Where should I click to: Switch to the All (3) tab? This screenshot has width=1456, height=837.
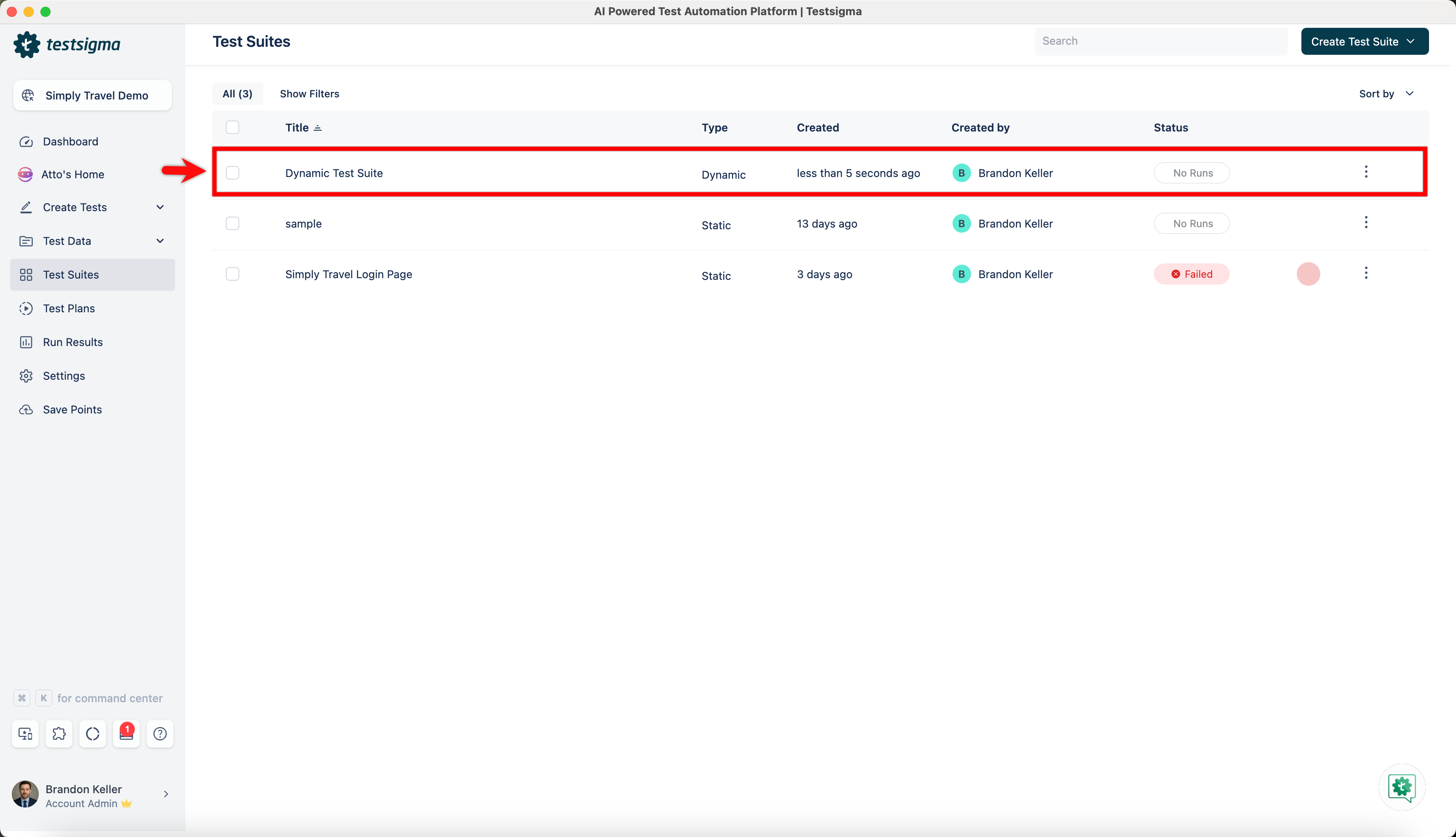tap(237, 93)
